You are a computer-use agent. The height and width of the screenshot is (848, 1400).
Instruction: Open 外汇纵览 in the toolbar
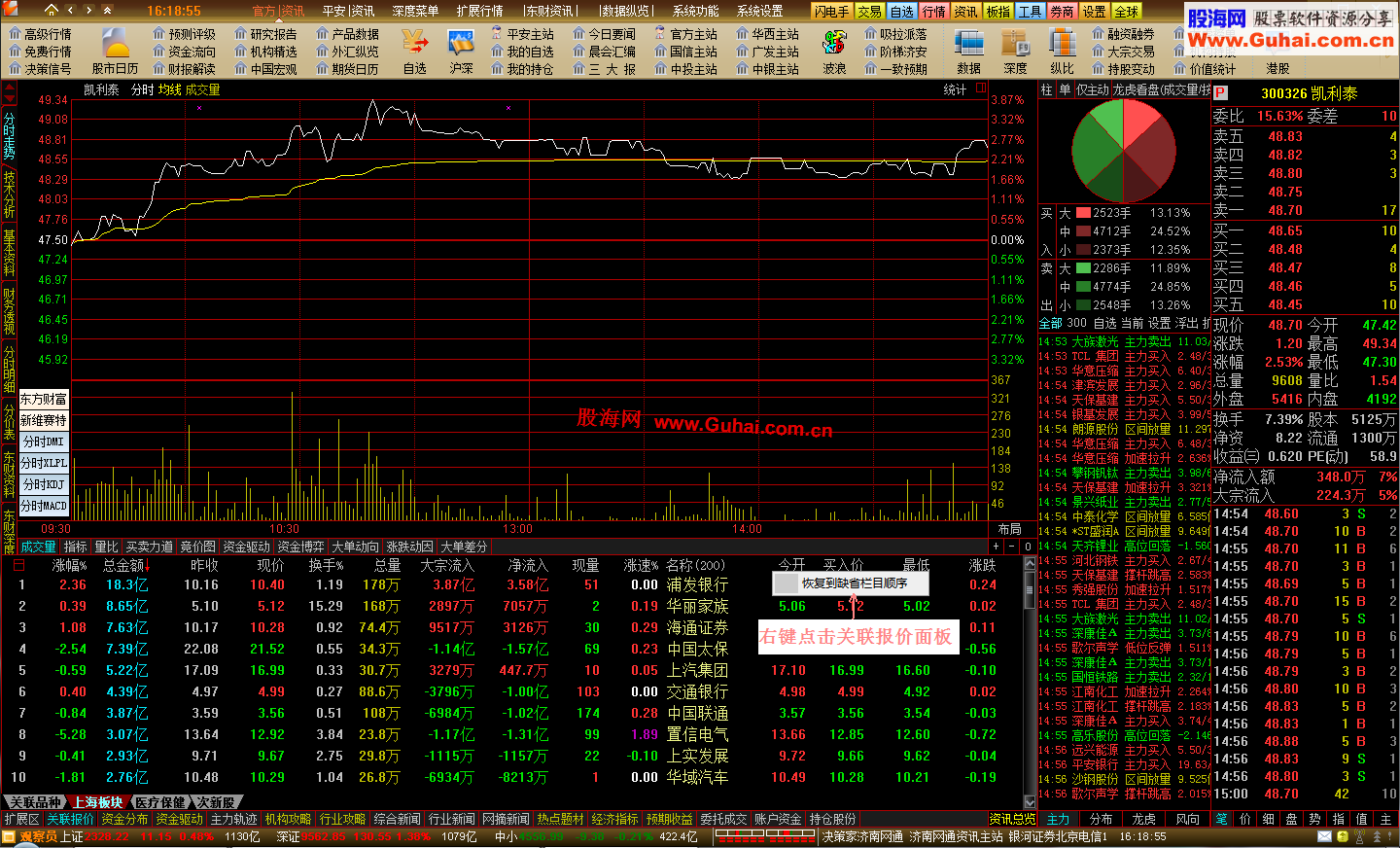pyautogui.click(x=347, y=52)
